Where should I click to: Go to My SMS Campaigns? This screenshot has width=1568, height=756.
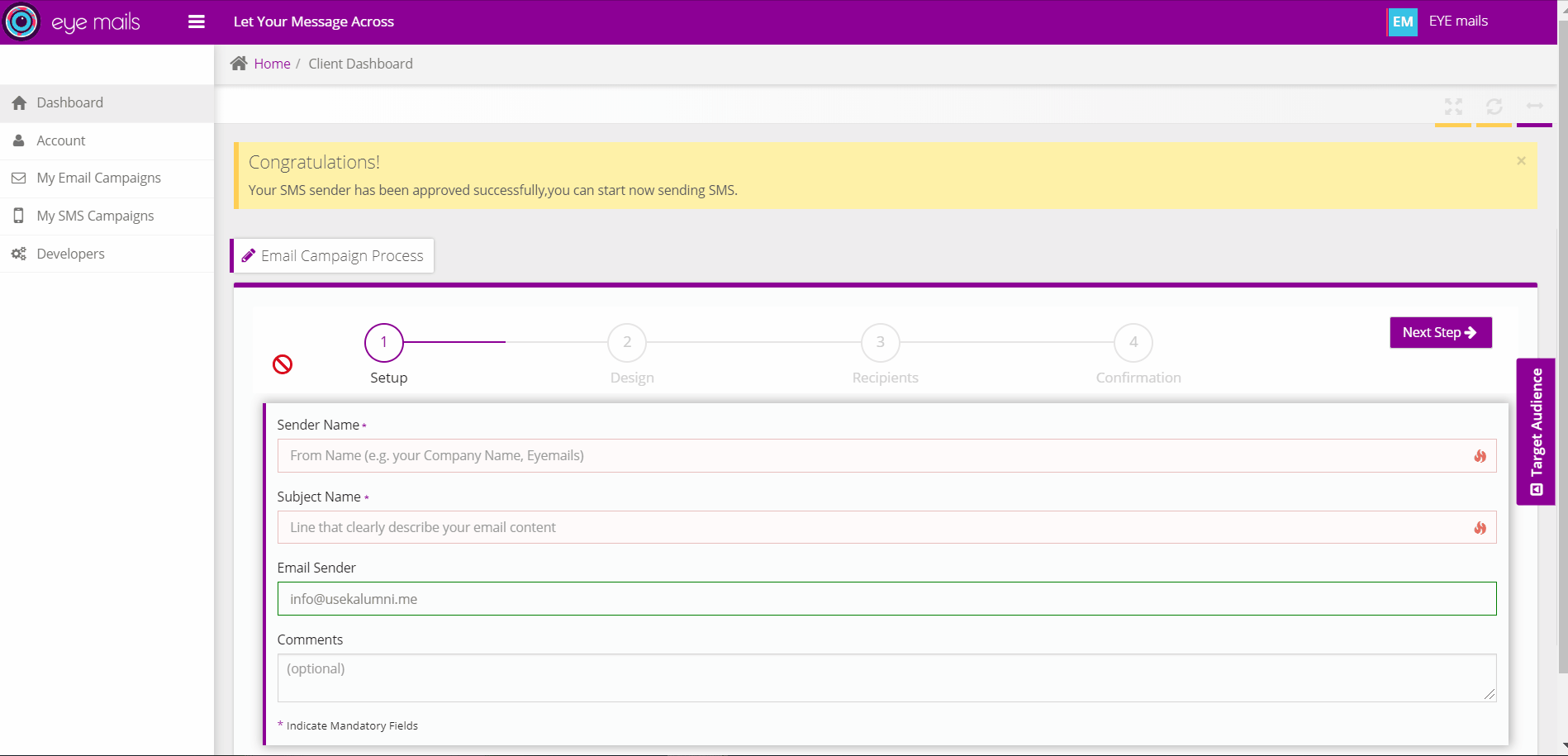pyautogui.click(x=95, y=216)
